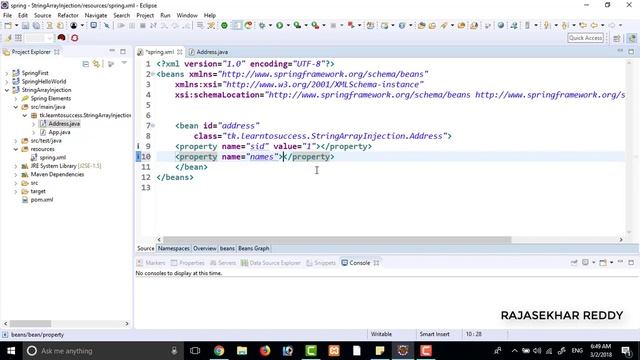Select App.java in the project tree
Image resolution: width=640 pixels, height=360 pixels.
59,132
